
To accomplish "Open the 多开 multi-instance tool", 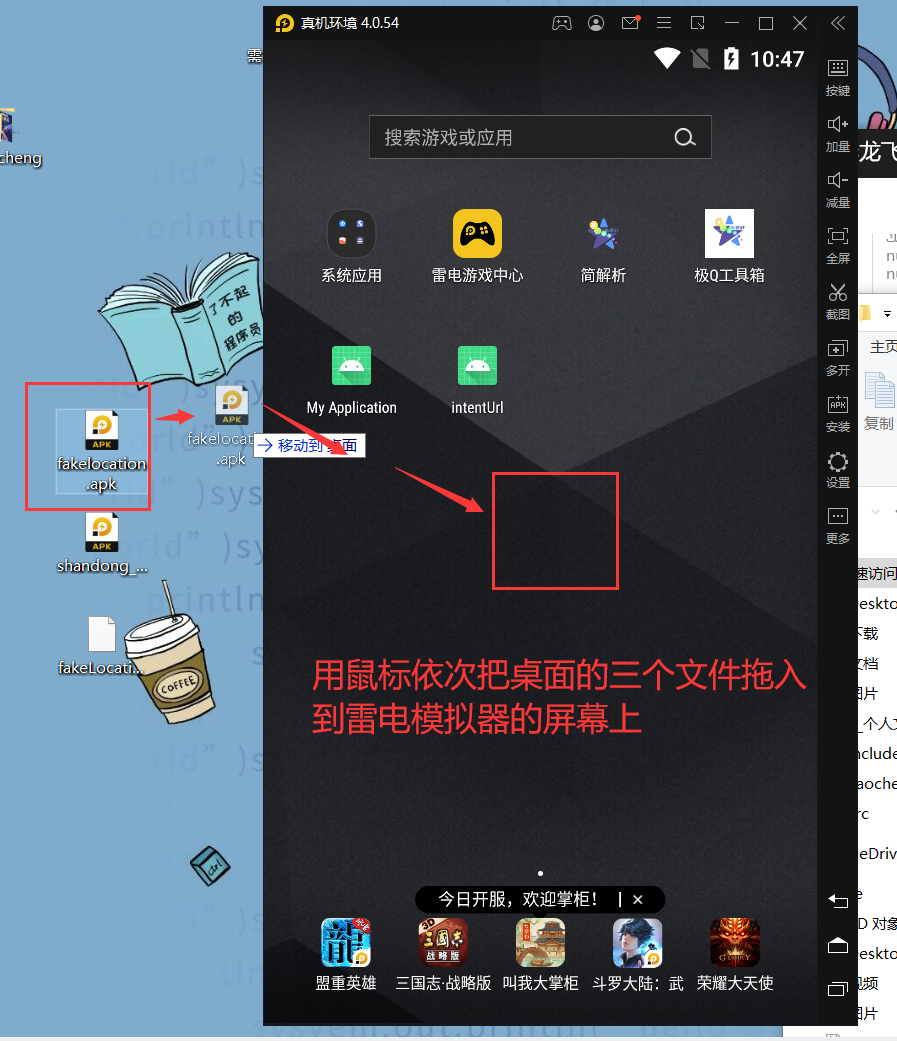I will pos(838,359).
